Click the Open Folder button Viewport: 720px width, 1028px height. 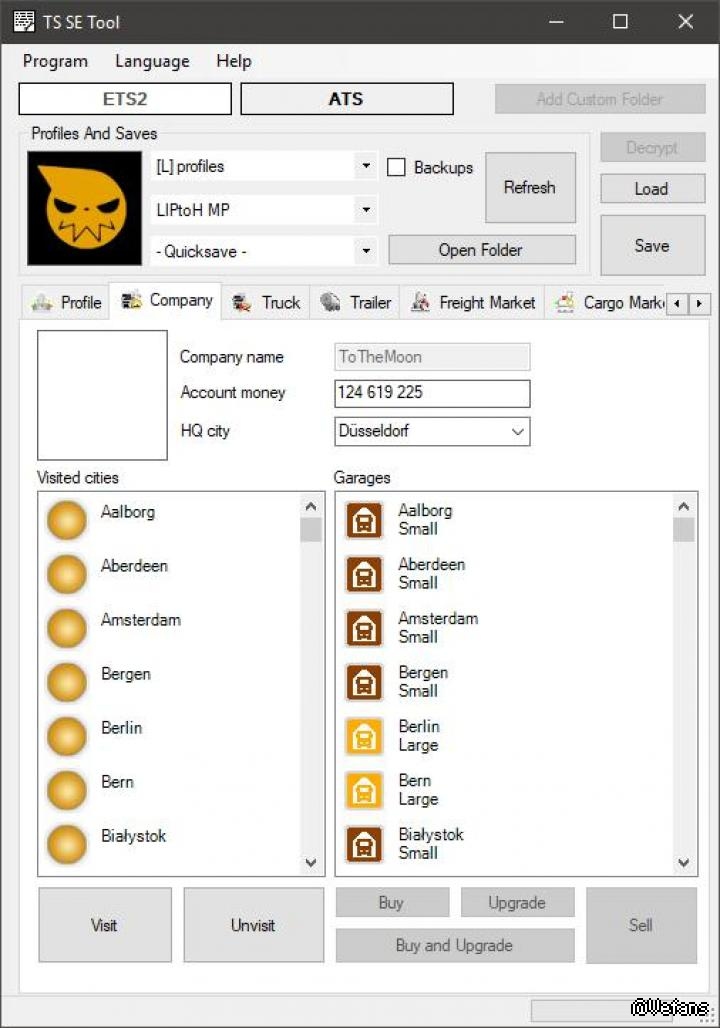click(482, 250)
